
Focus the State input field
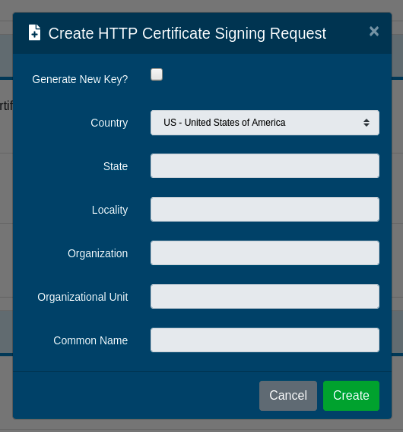(265, 166)
